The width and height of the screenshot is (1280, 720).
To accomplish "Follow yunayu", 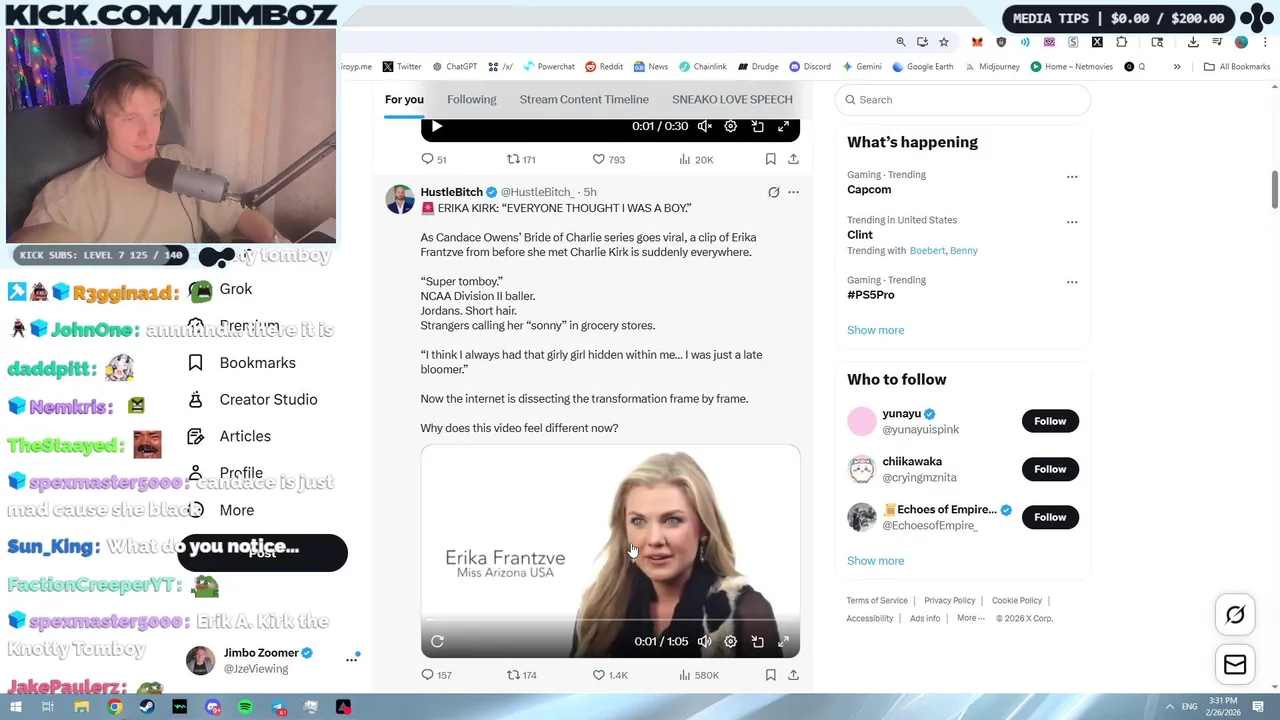I will (1050, 421).
